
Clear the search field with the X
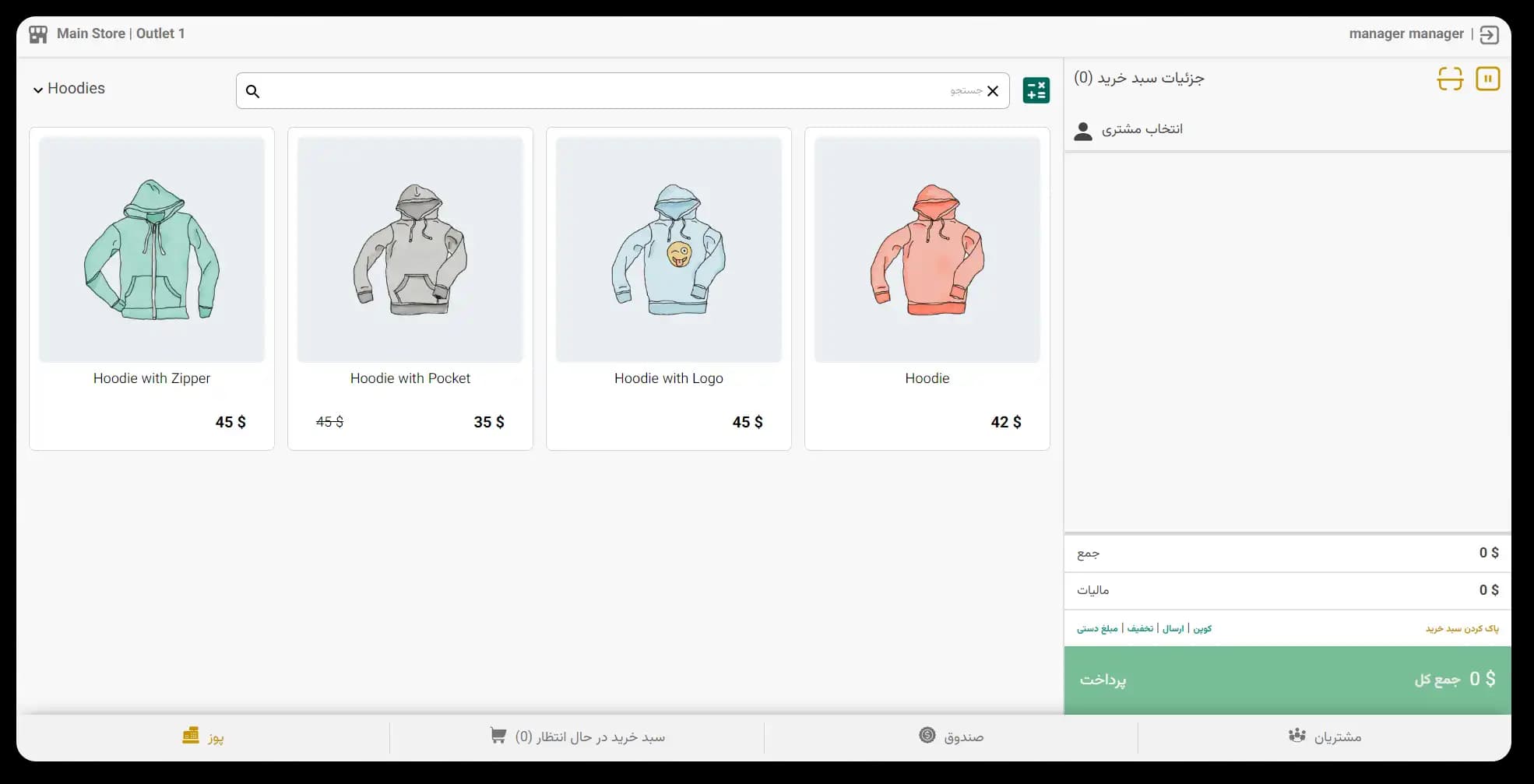point(993,91)
